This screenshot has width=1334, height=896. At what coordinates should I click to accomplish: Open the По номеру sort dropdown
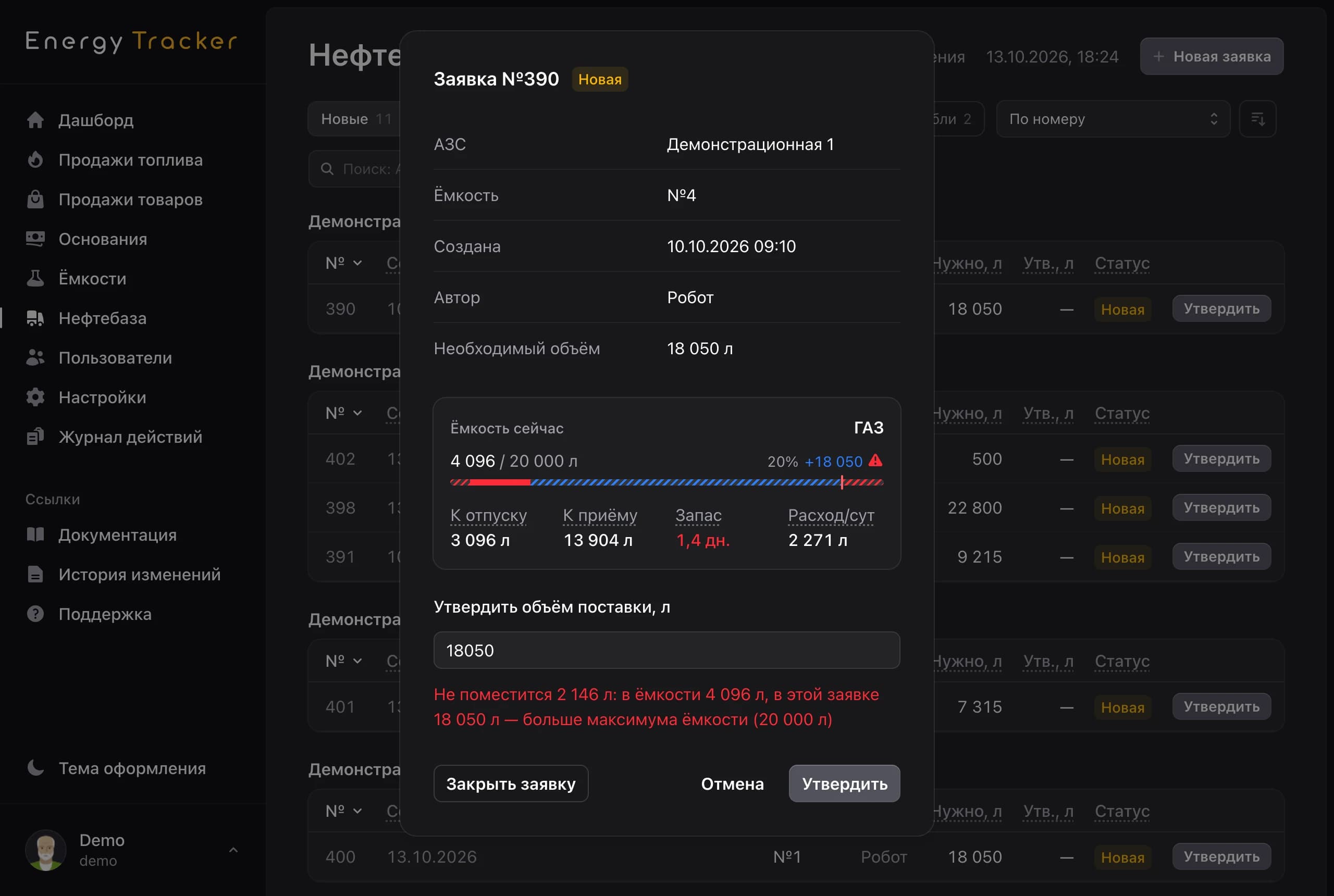tap(1113, 119)
